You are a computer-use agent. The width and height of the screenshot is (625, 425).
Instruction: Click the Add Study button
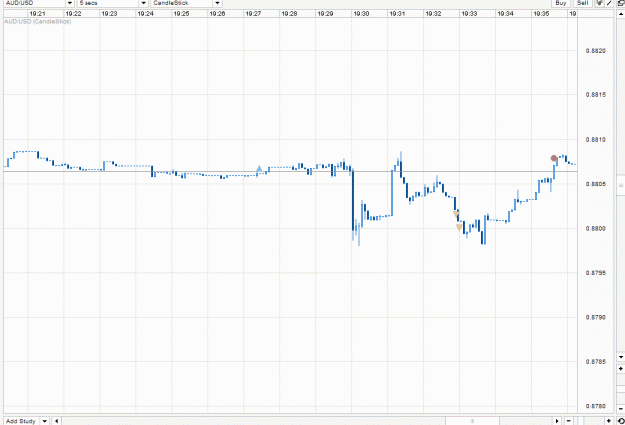(x=21, y=421)
